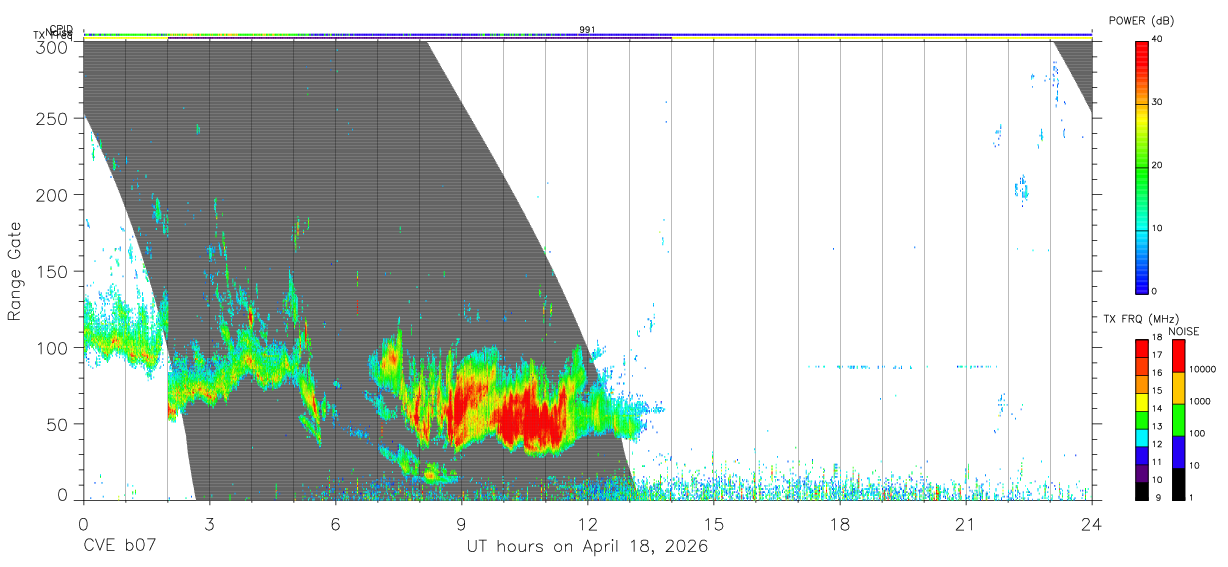Click the 12 tick label on UT hours axis
The image size is (1228, 567).
[x=588, y=524]
